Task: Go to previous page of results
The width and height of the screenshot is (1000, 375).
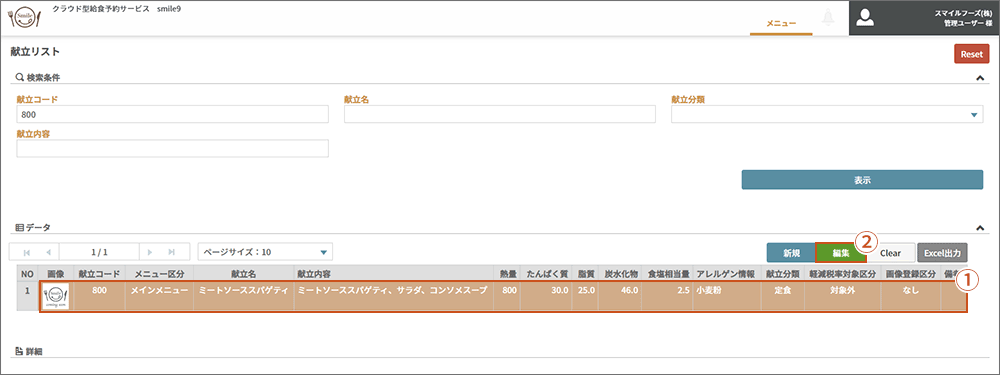Action: click(48, 252)
